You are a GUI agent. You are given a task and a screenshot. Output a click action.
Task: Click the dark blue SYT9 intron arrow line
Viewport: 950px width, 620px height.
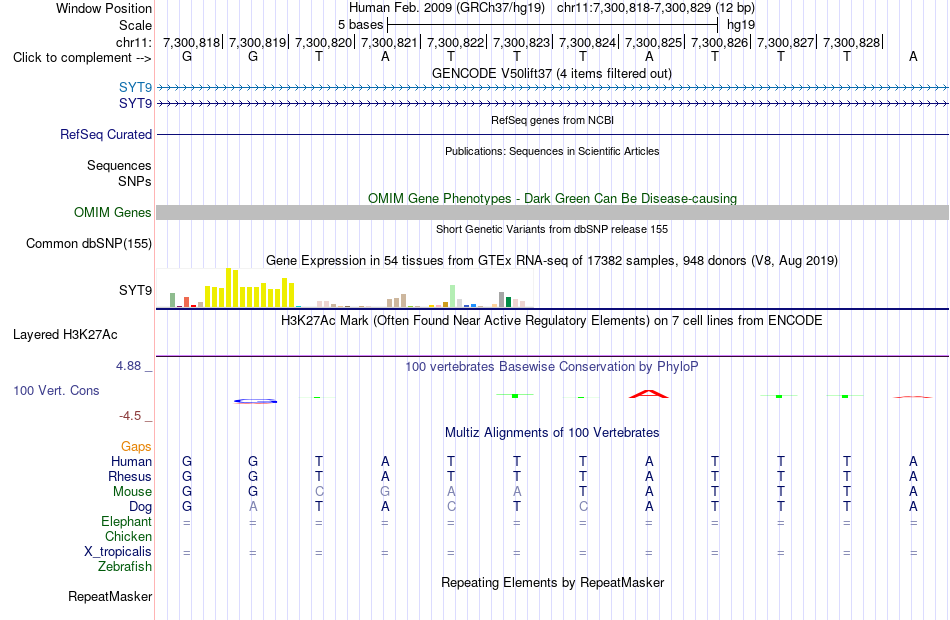tap(553, 104)
